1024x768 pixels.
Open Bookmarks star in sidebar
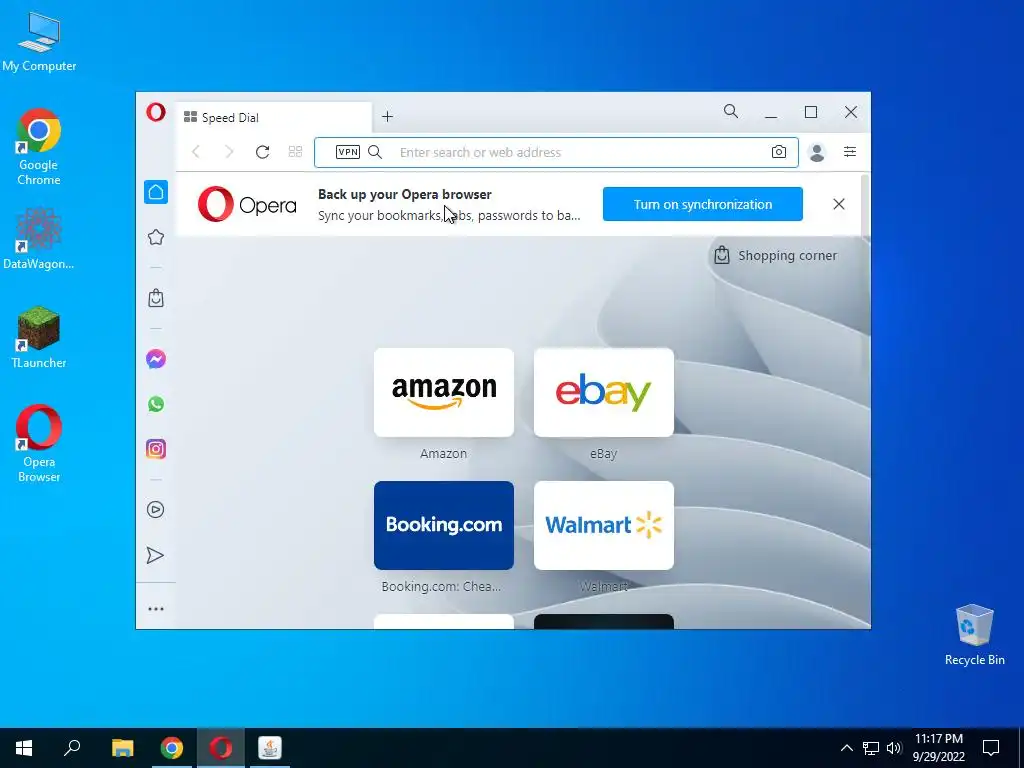coord(156,237)
